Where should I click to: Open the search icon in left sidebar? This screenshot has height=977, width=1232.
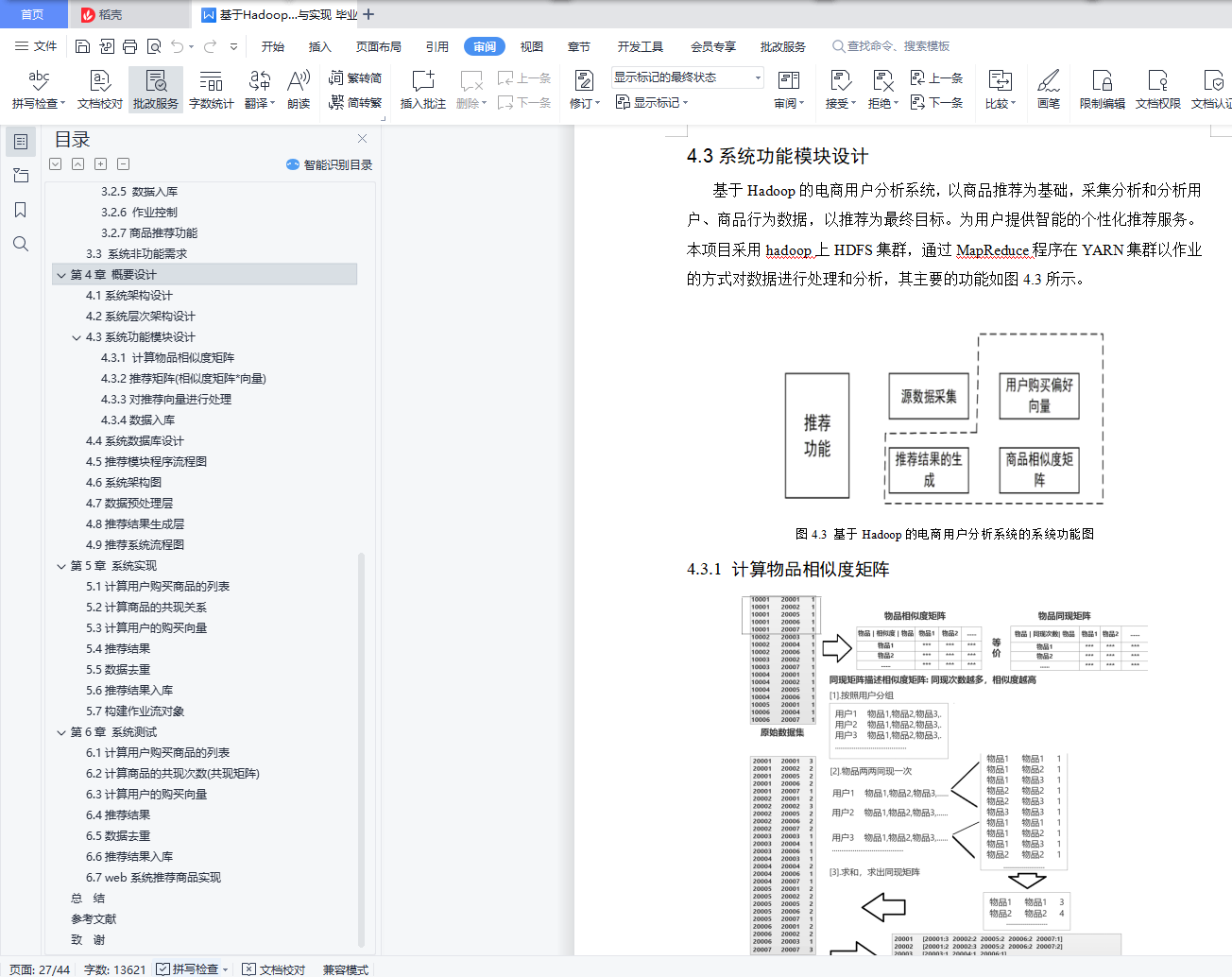pyautogui.click(x=21, y=244)
